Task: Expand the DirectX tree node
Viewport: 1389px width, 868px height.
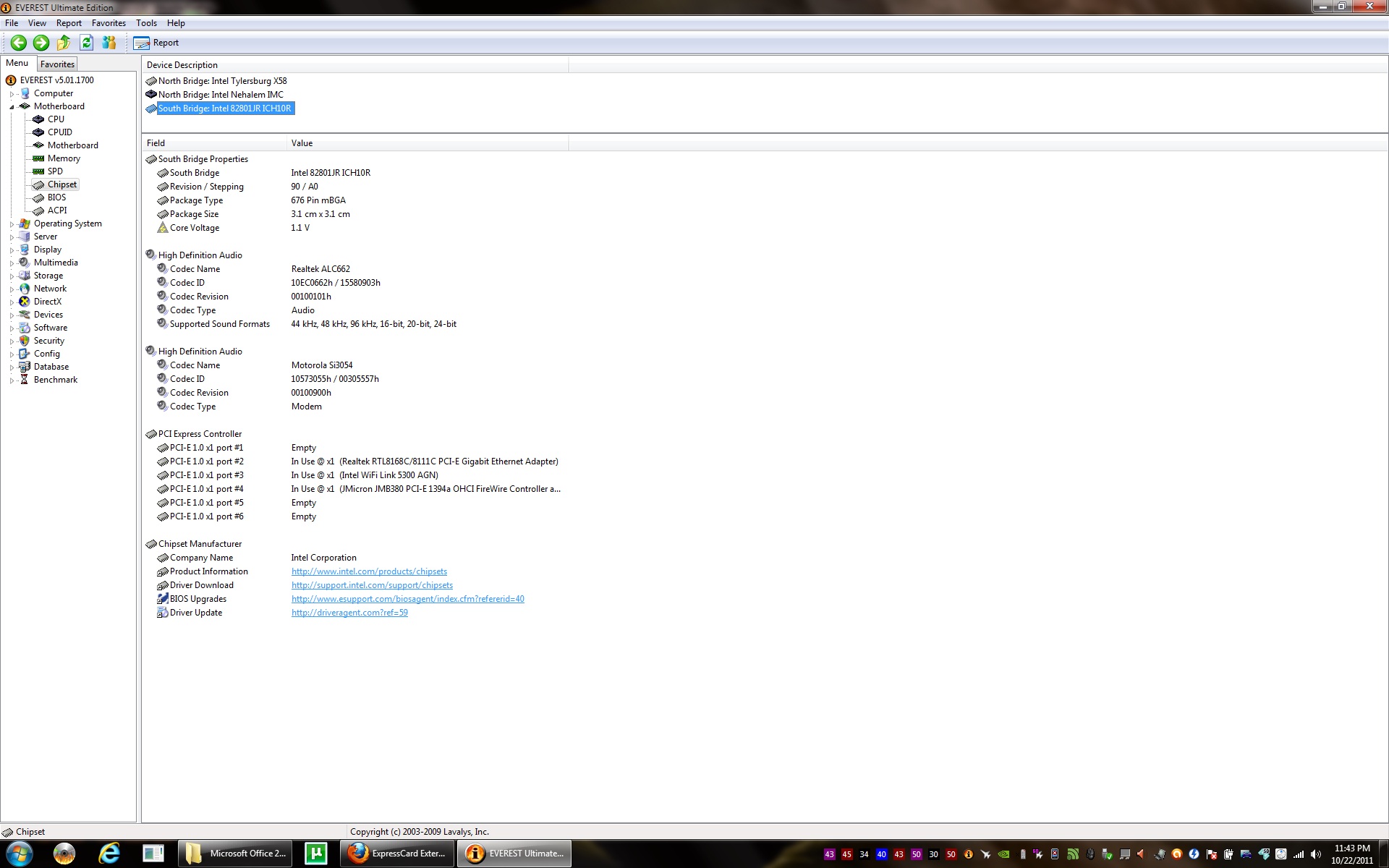Action: [x=12, y=302]
